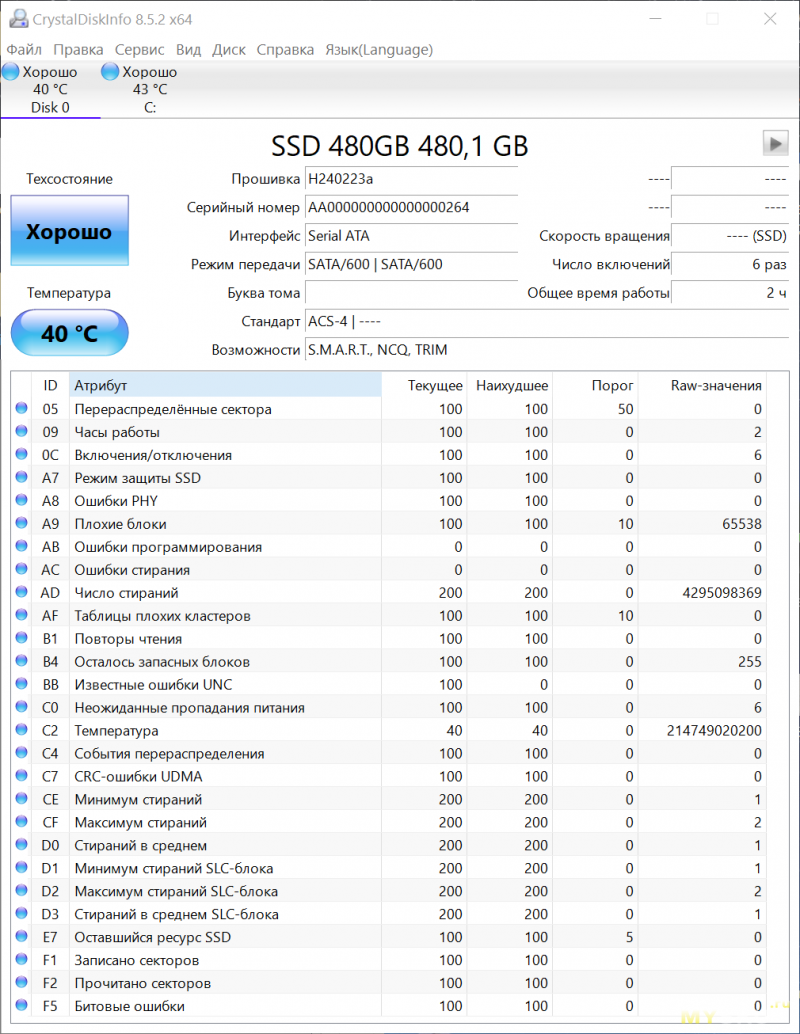
Task: Click the Стандарт field ACS-4
Action: pos(547,321)
